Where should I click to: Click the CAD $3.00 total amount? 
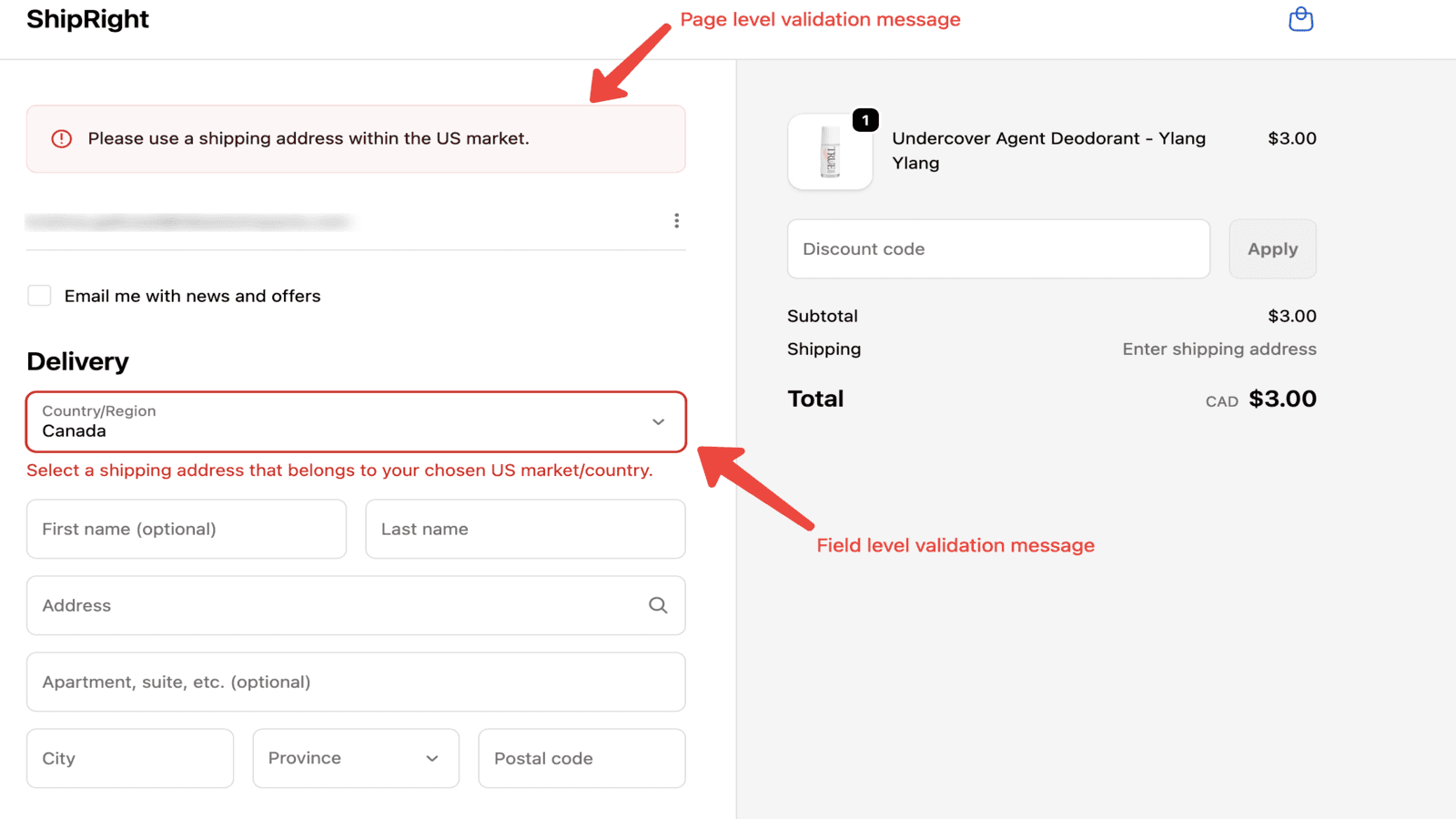coord(1260,399)
